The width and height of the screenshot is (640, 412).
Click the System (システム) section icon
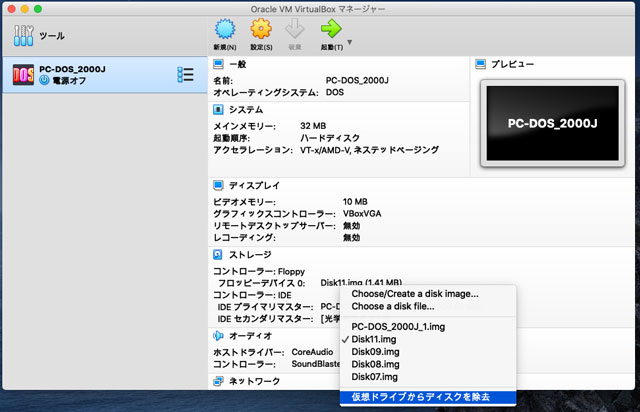point(218,109)
